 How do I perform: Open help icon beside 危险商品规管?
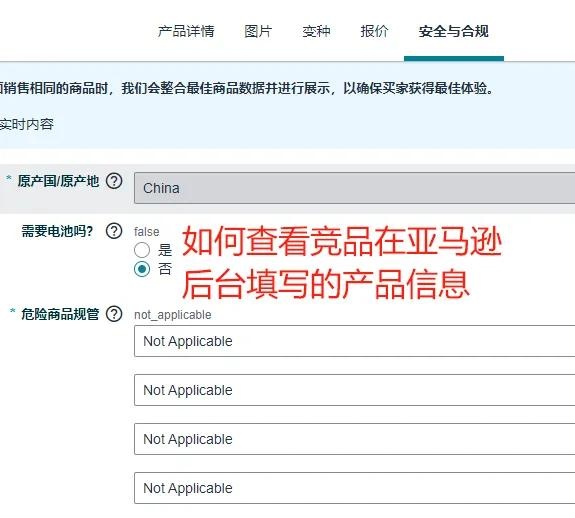point(114,314)
